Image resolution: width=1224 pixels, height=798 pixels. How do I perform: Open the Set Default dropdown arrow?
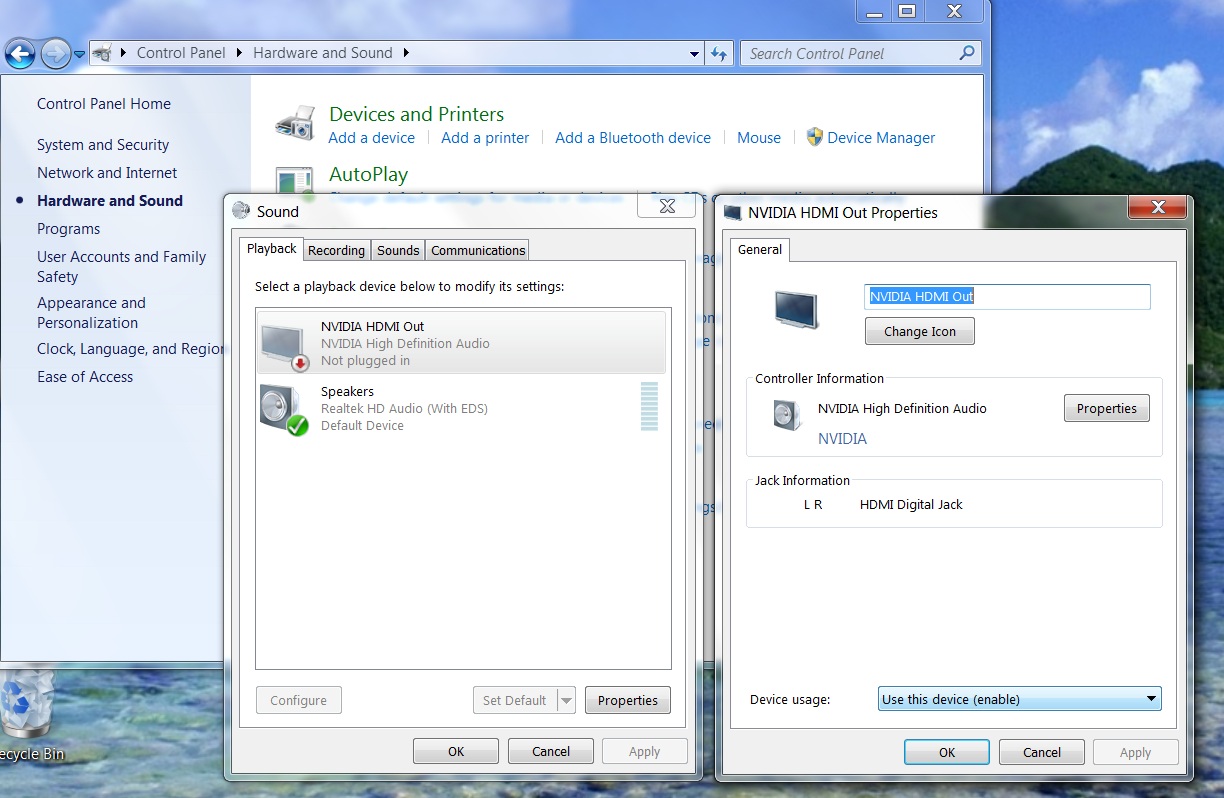click(x=566, y=701)
